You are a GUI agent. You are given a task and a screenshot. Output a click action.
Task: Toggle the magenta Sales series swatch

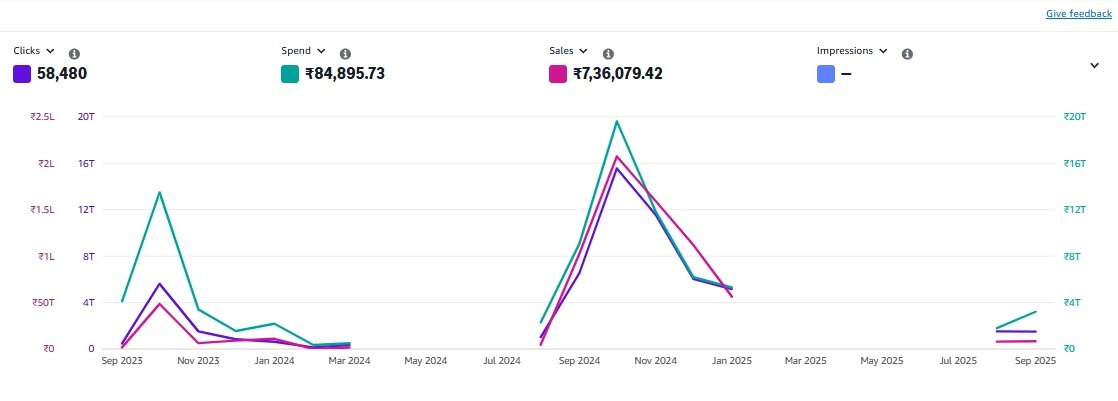558,74
